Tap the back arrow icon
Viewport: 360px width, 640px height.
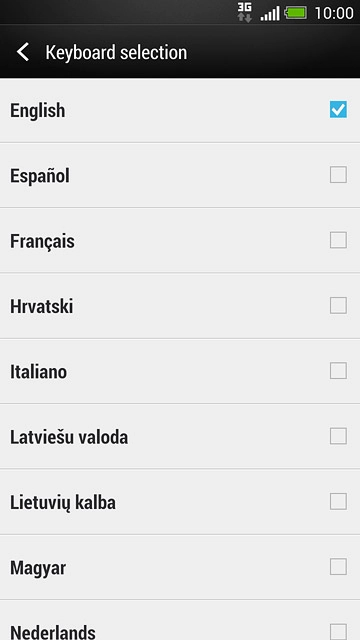[23, 53]
